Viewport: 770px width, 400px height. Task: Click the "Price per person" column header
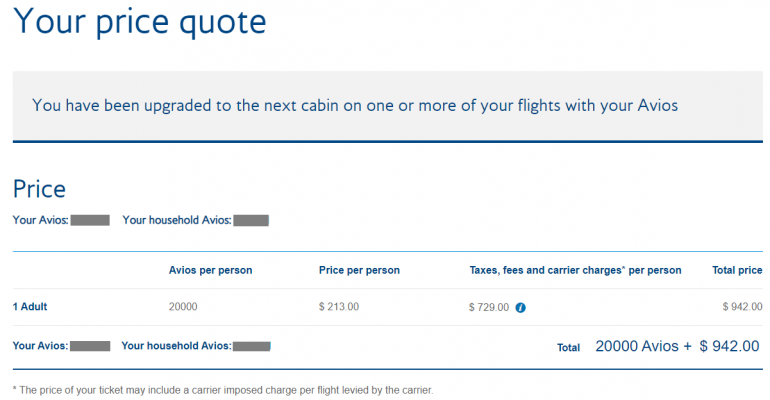(x=358, y=270)
